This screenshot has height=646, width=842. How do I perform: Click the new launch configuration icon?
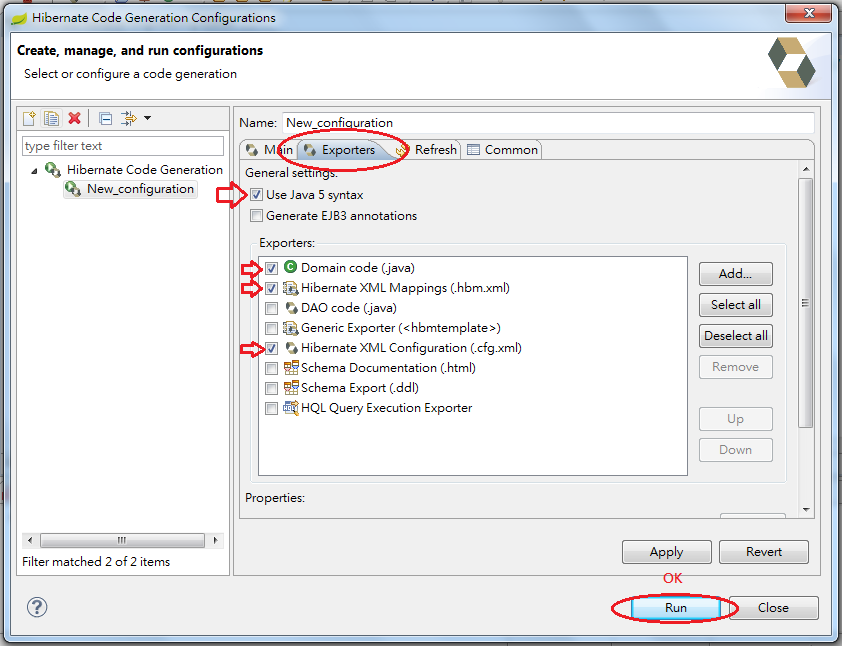coord(29,118)
